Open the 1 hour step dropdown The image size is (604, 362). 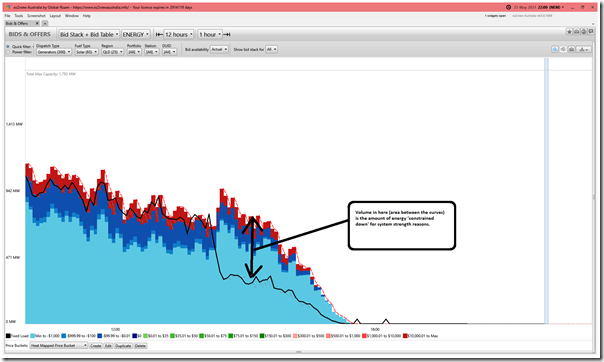click(x=210, y=35)
